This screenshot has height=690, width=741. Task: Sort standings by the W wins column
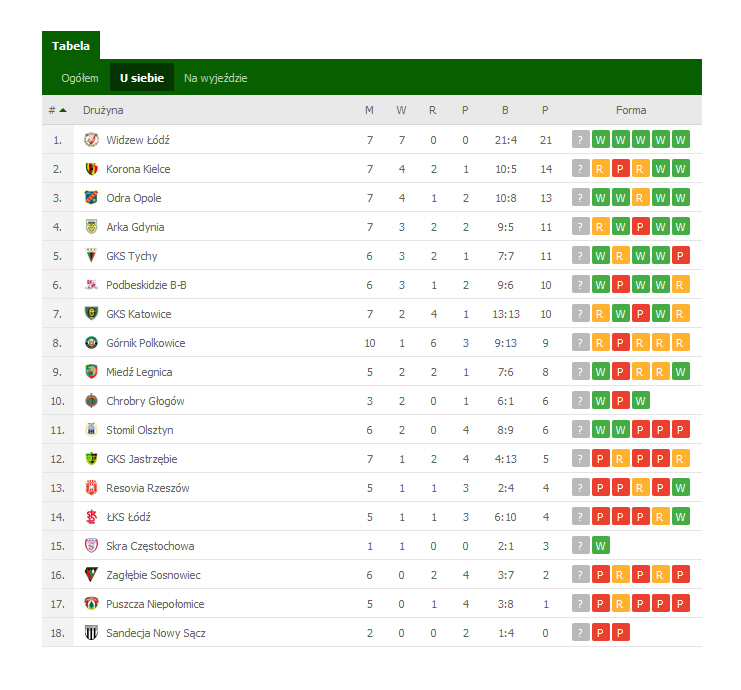coord(401,110)
